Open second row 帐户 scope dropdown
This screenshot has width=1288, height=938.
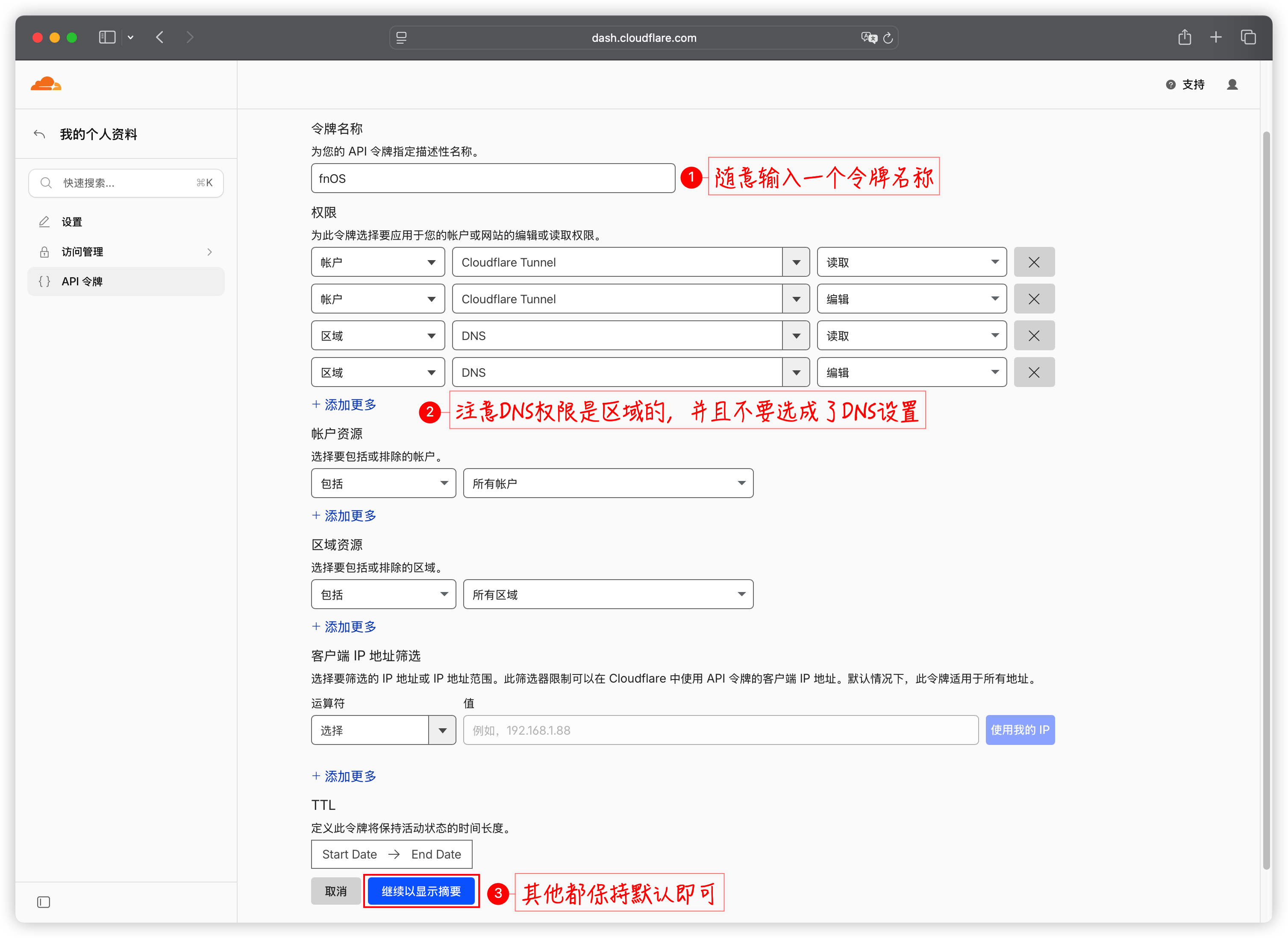(378, 299)
